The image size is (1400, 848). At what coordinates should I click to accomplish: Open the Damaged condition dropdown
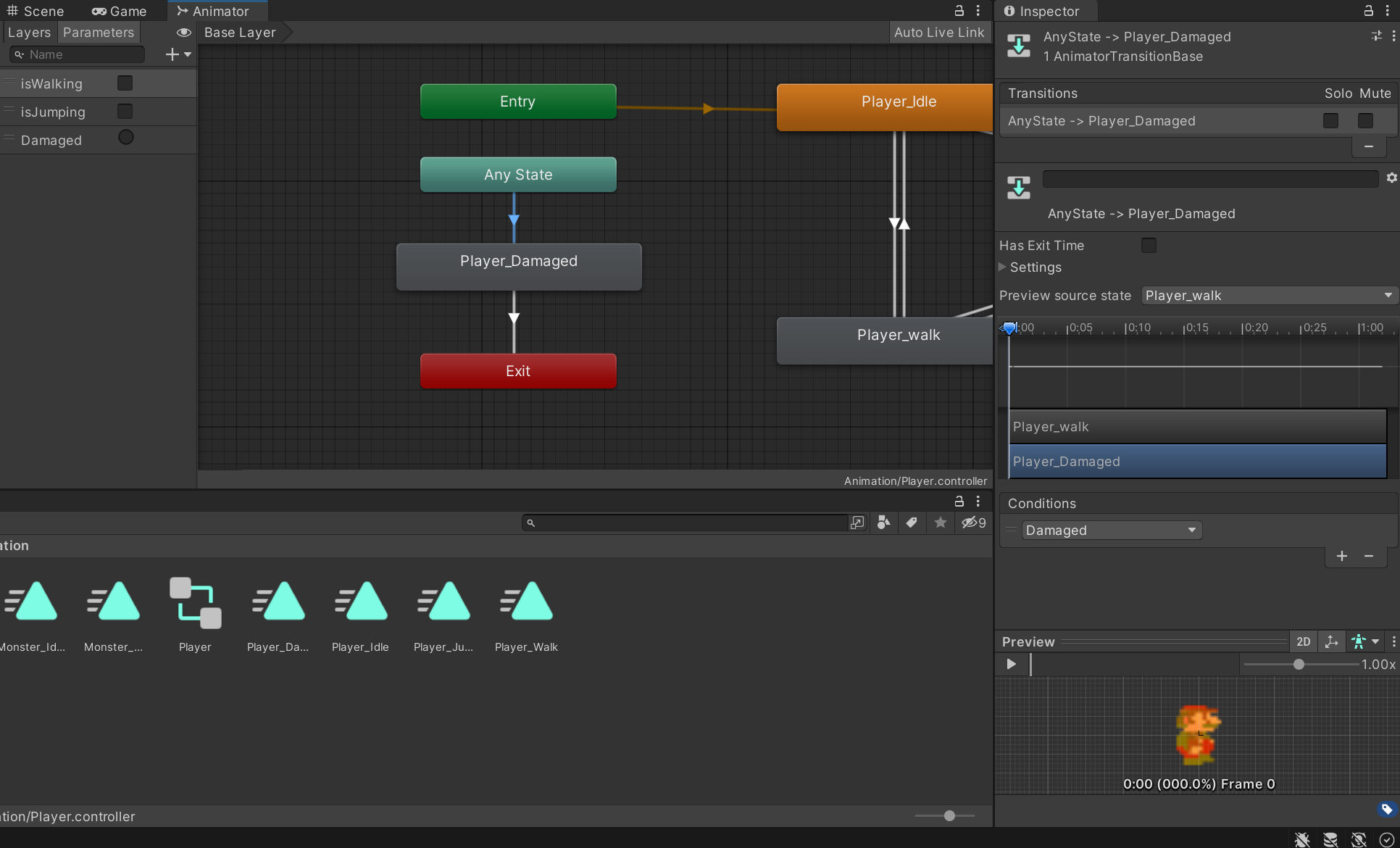click(x=1112, y=531)
